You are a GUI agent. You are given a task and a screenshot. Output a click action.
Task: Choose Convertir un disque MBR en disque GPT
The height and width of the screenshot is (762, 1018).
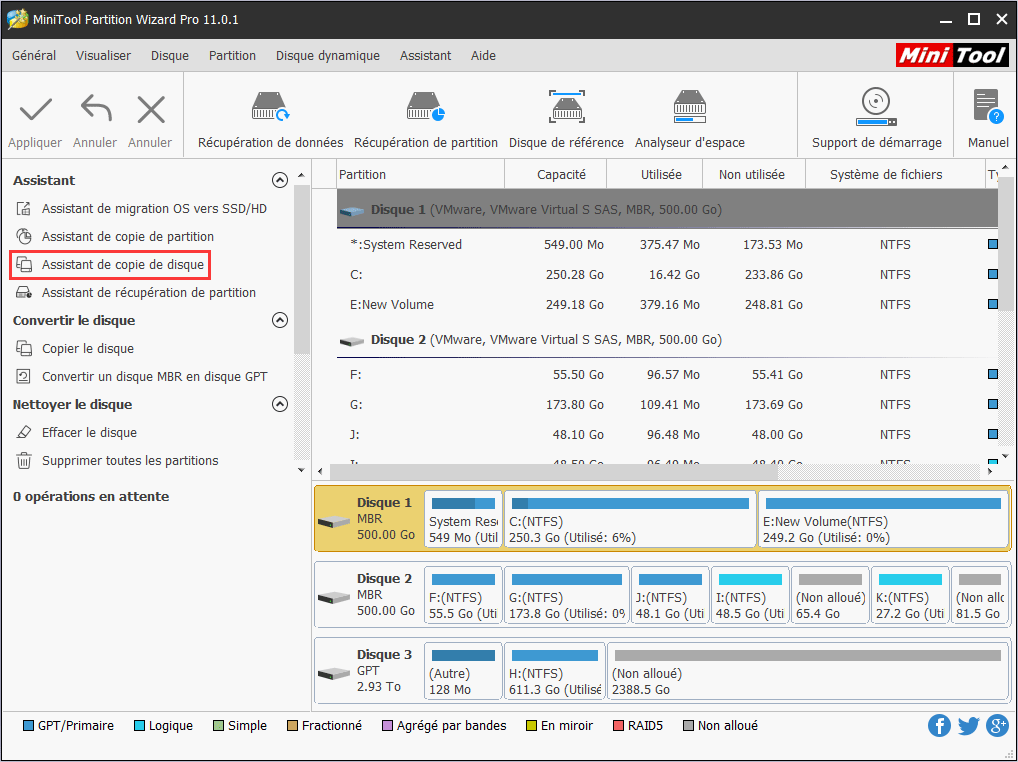pyautogui.click(x=155, y=376)
